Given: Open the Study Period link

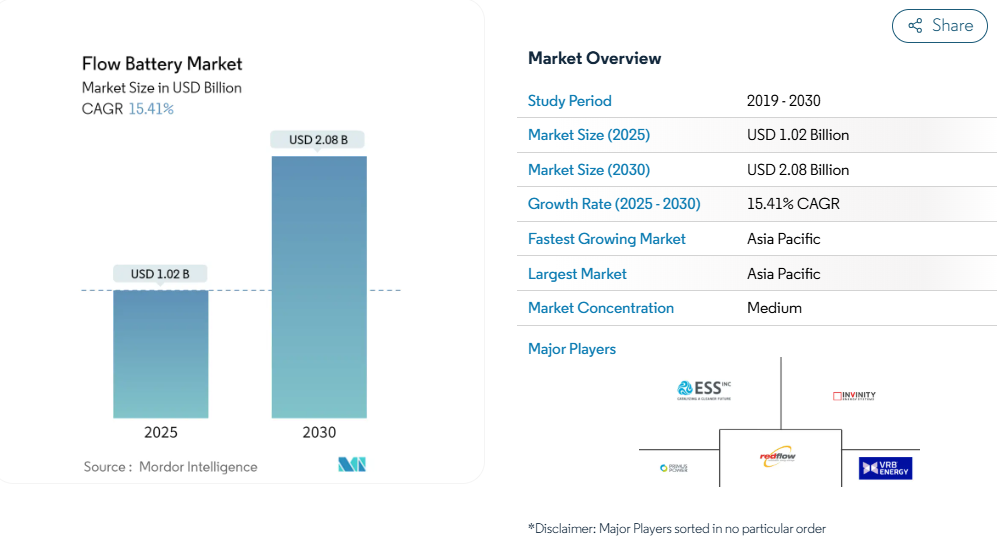Looking at the screenshot, I should point(570,100).
